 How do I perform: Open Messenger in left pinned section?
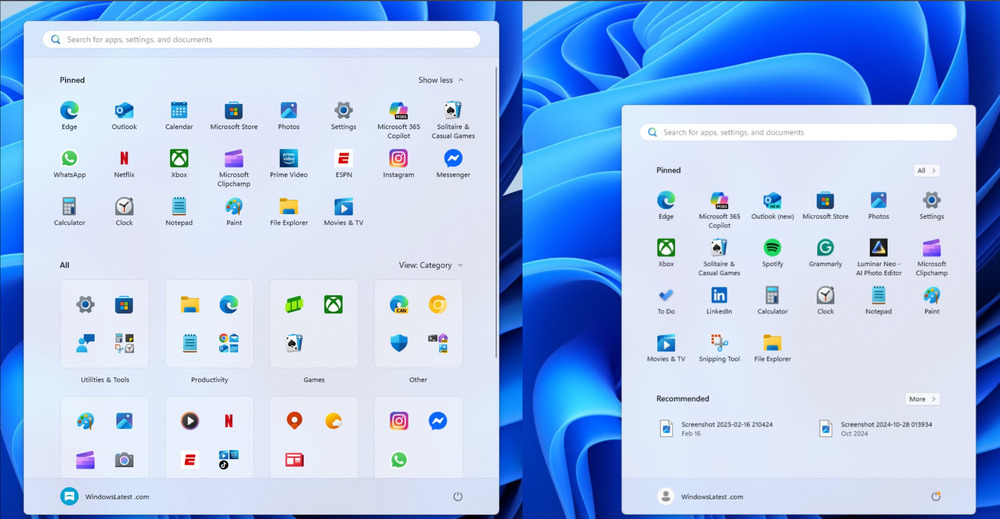pos(453,163)
